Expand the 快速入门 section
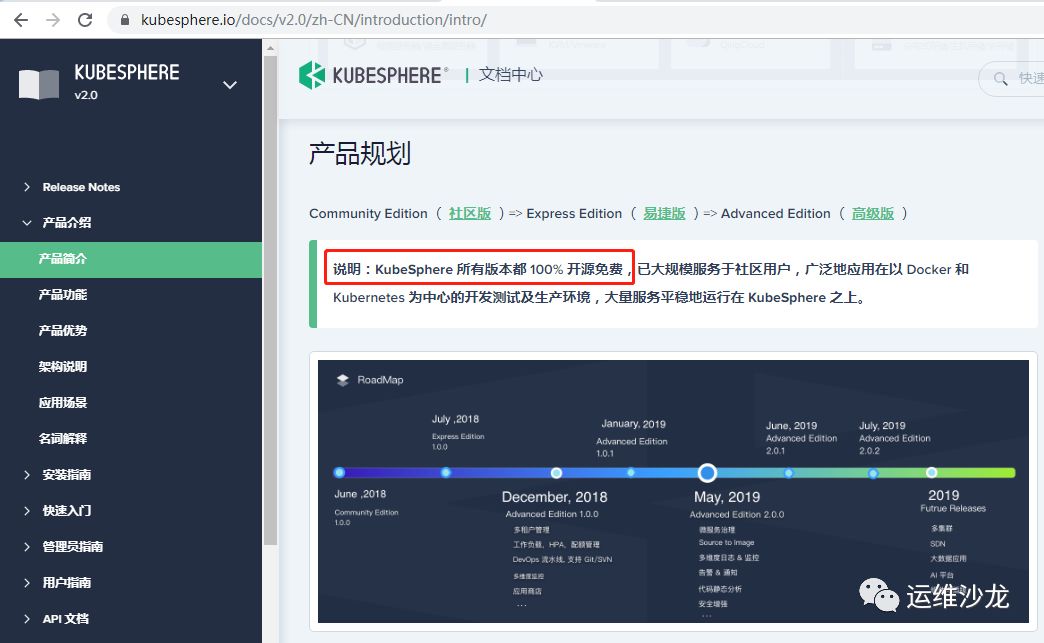Viewport: 1044px width, 643px height. tap(66, 511)
